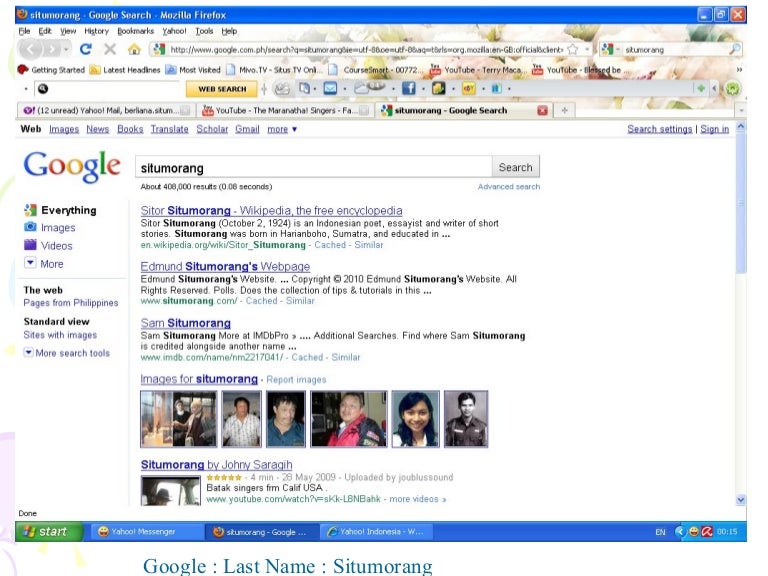This screenshot has height=576, width=768.
Task: Expand hidden system tray icons arrow
Action: (680, 531)
